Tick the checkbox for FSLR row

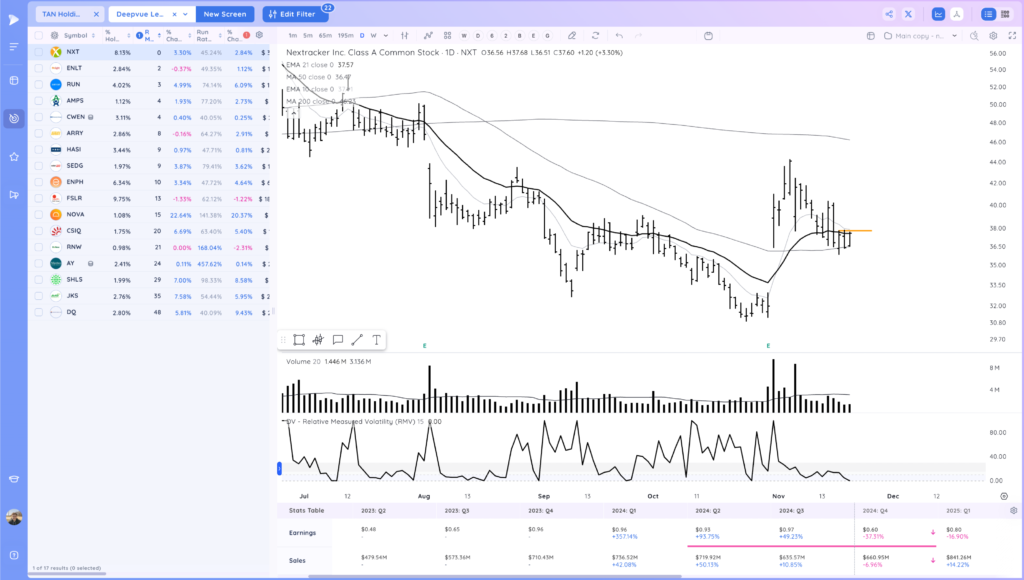click(x=39, y=198)
